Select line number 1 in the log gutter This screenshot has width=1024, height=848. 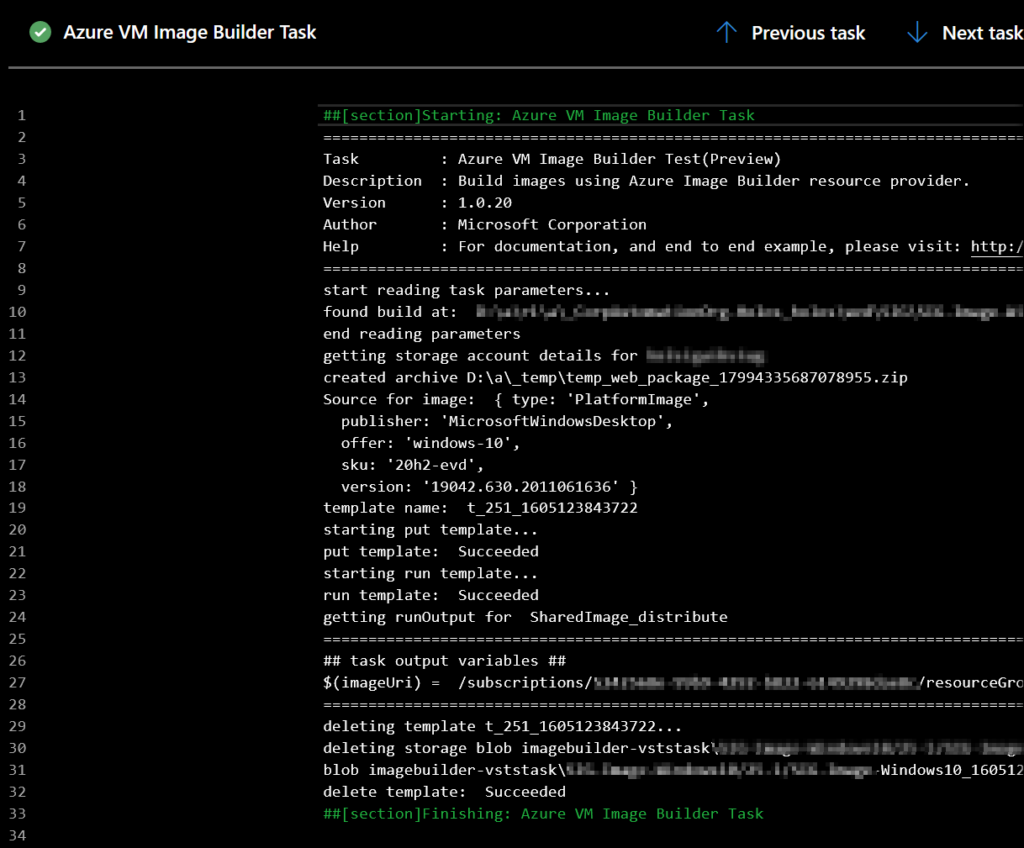[x=21, y=115]
